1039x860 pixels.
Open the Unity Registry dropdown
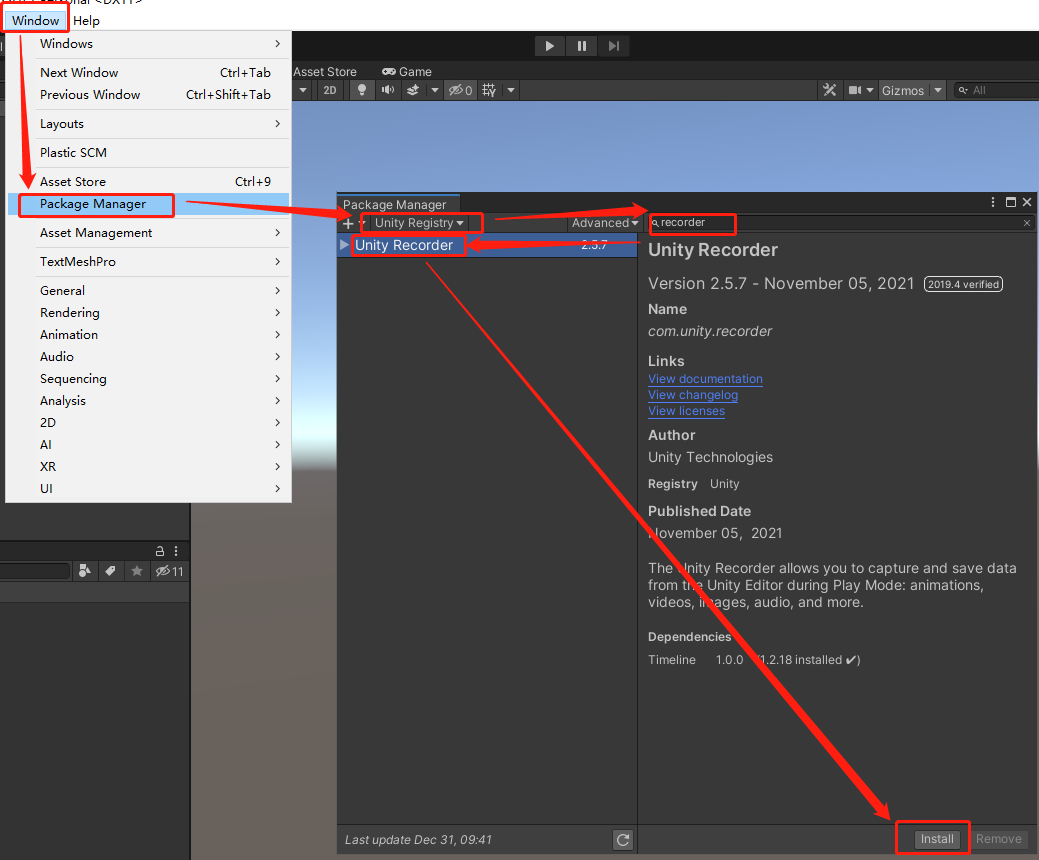(419, 223)
